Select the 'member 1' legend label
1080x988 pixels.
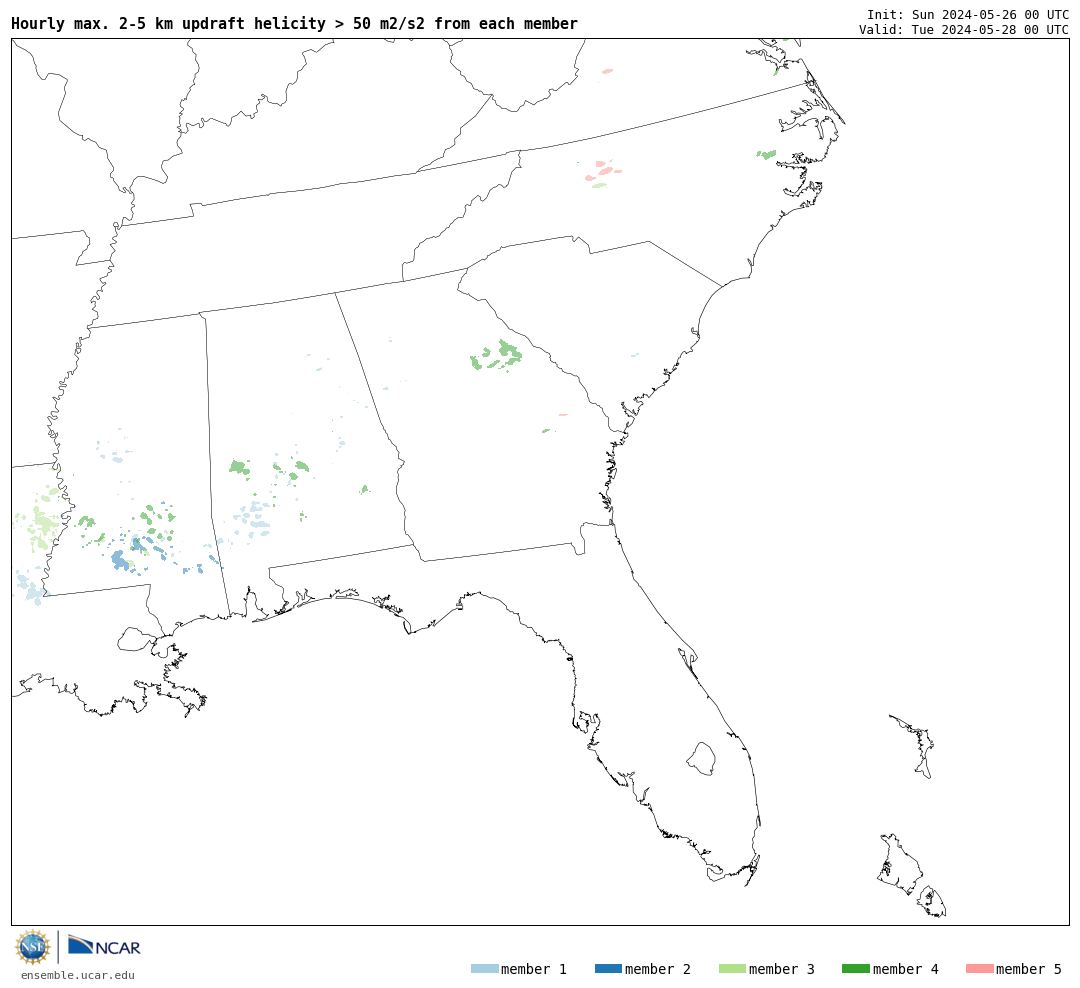pos(534,969)
